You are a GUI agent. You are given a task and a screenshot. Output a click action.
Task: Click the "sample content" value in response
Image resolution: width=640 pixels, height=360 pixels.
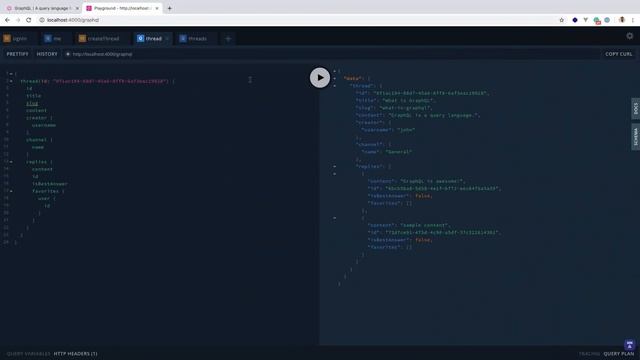pyautogui.click(x=424, y=225)
